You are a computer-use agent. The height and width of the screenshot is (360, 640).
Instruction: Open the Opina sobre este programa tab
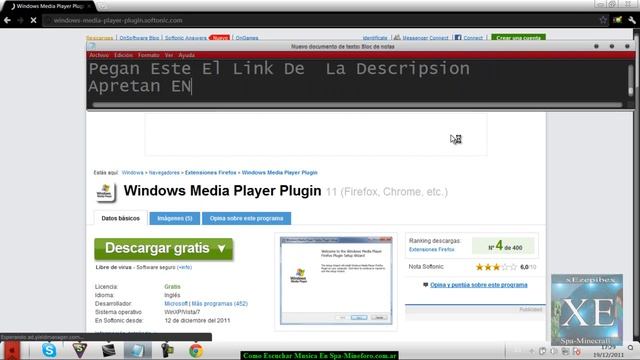(x=247, y=218)
